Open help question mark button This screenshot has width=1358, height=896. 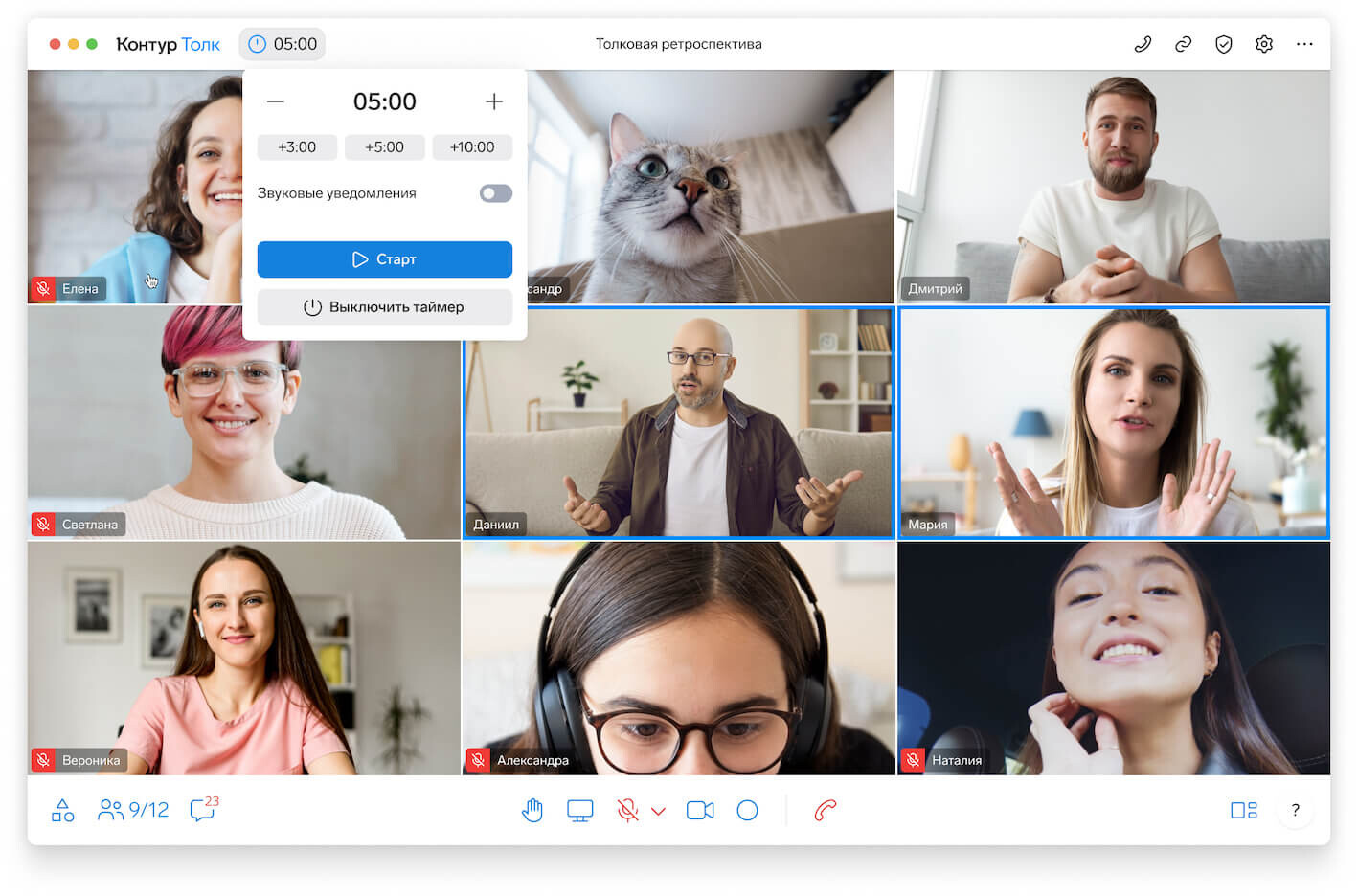click(x=1296, y=811)
